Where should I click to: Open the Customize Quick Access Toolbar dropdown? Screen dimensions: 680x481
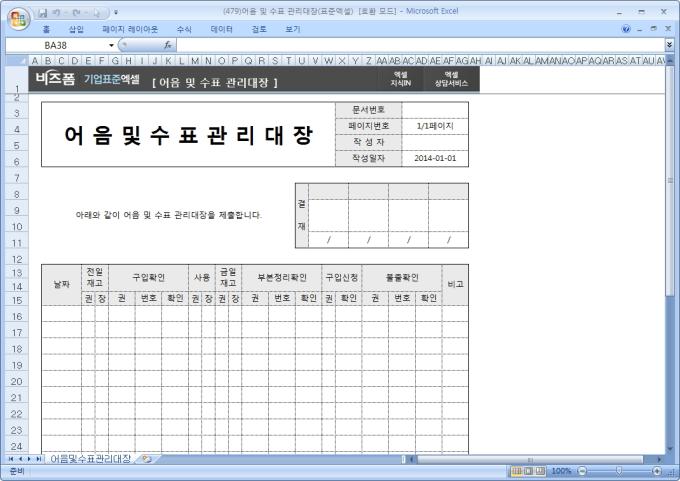coord(116,13)
